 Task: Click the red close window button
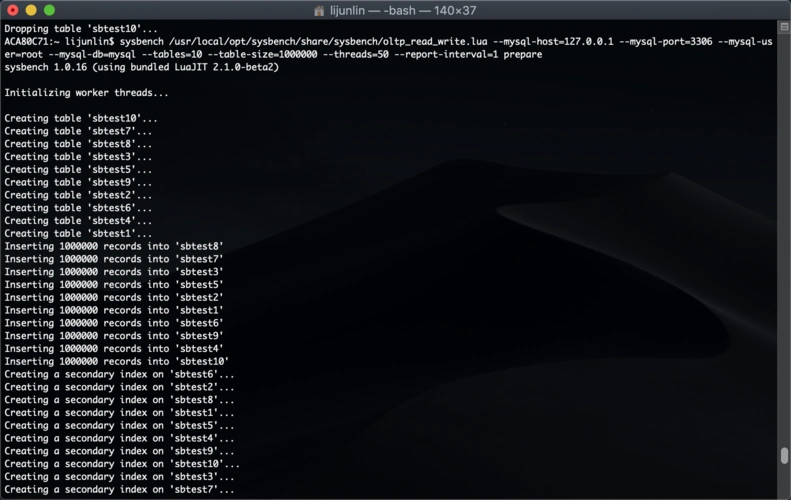[13, 10]
